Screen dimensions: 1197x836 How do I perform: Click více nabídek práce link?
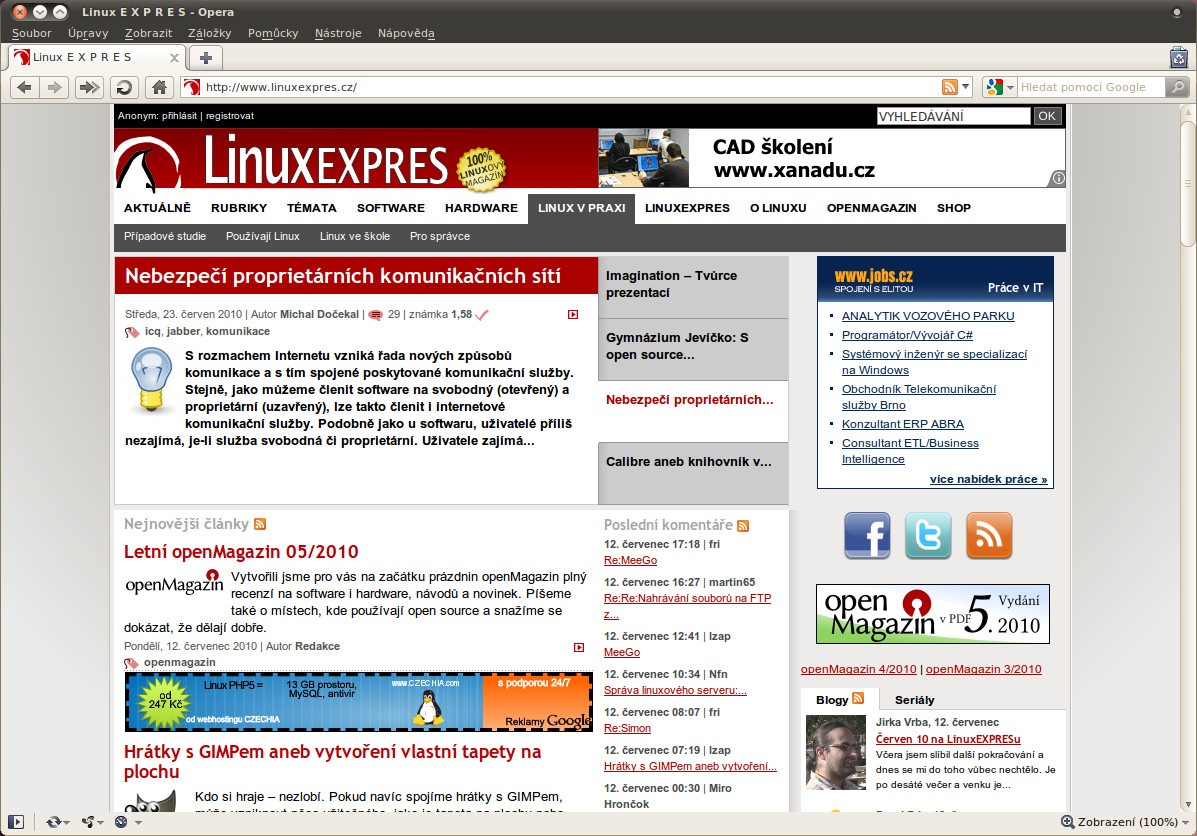click(x=988, y=479)
